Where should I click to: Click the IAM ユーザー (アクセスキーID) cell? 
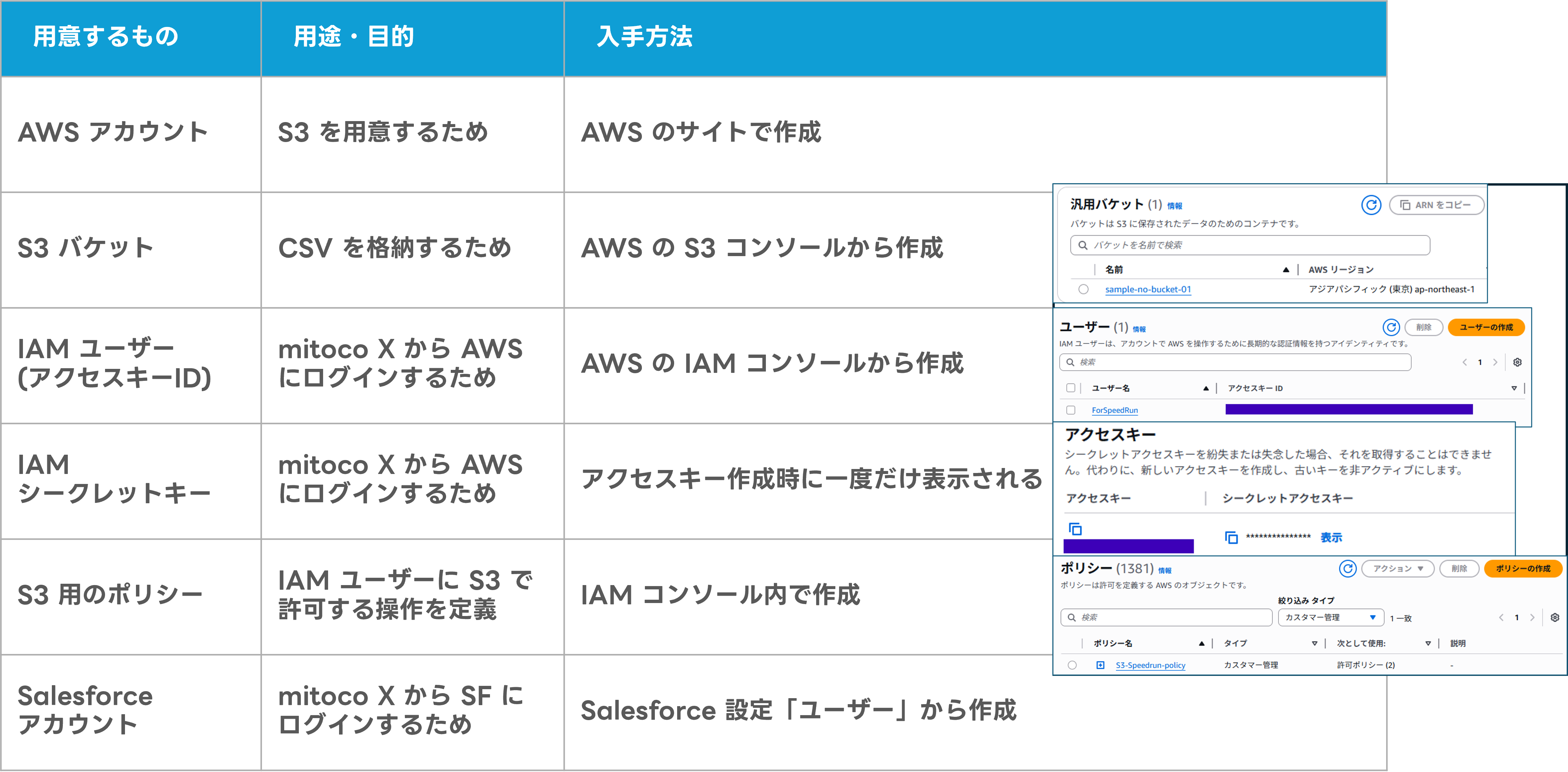pos(131,366)
